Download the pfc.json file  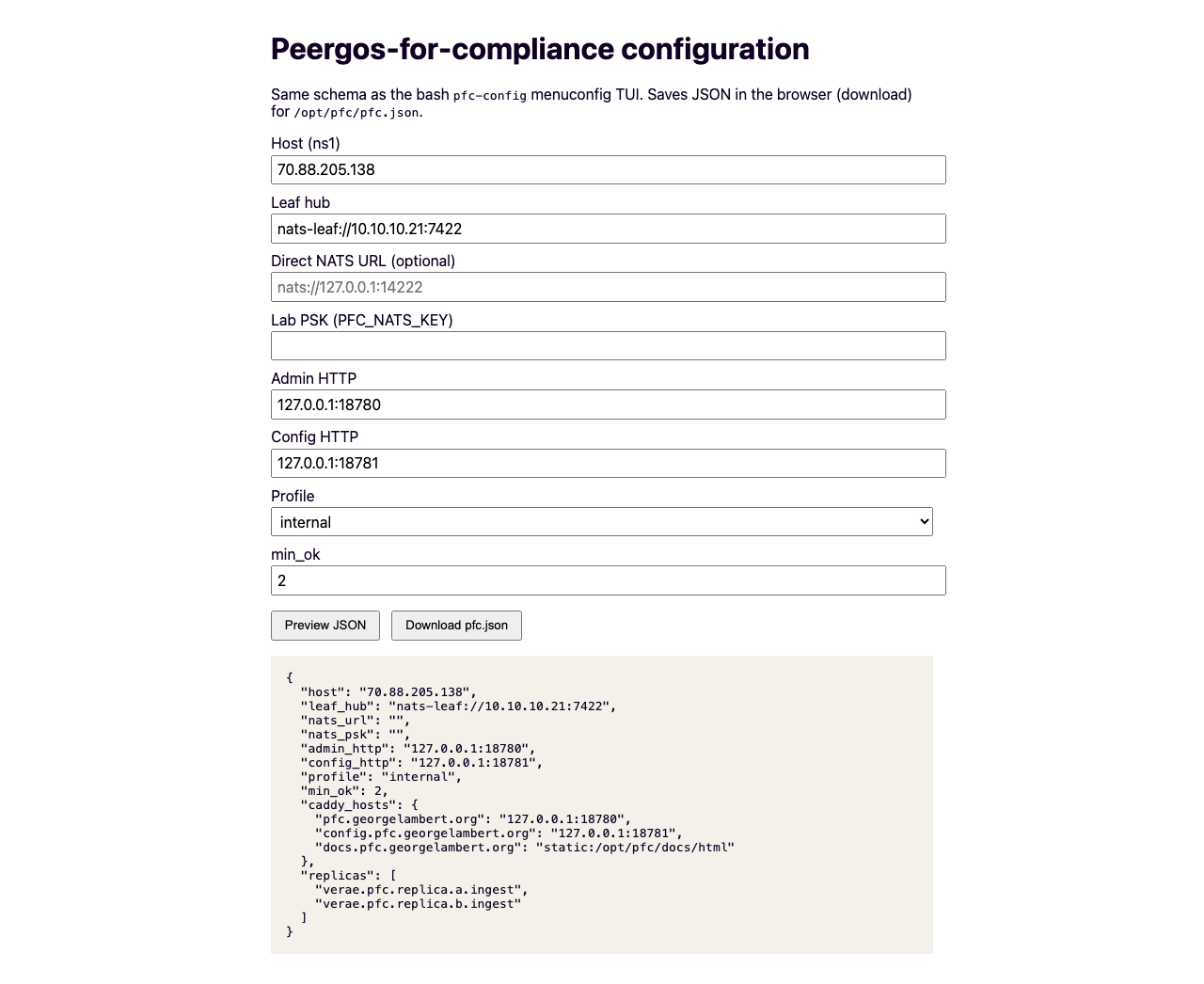456,626
